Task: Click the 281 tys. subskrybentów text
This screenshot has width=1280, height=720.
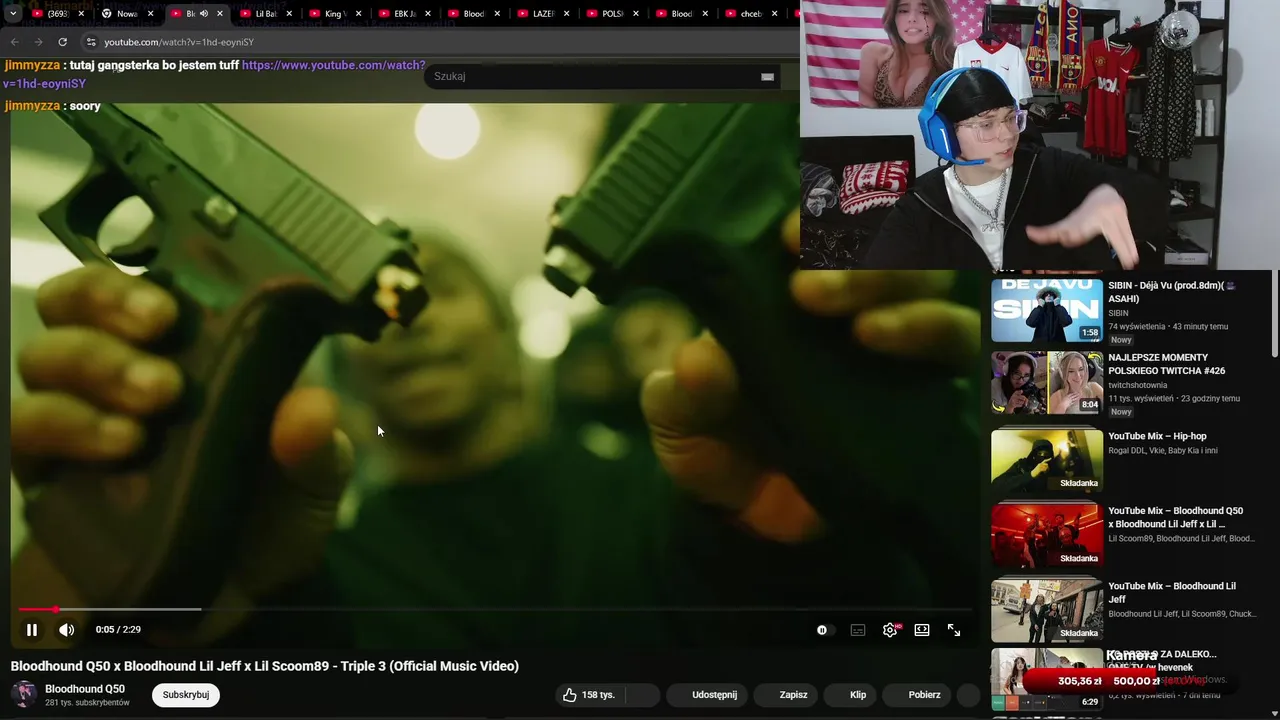Action: coord(87,703)
